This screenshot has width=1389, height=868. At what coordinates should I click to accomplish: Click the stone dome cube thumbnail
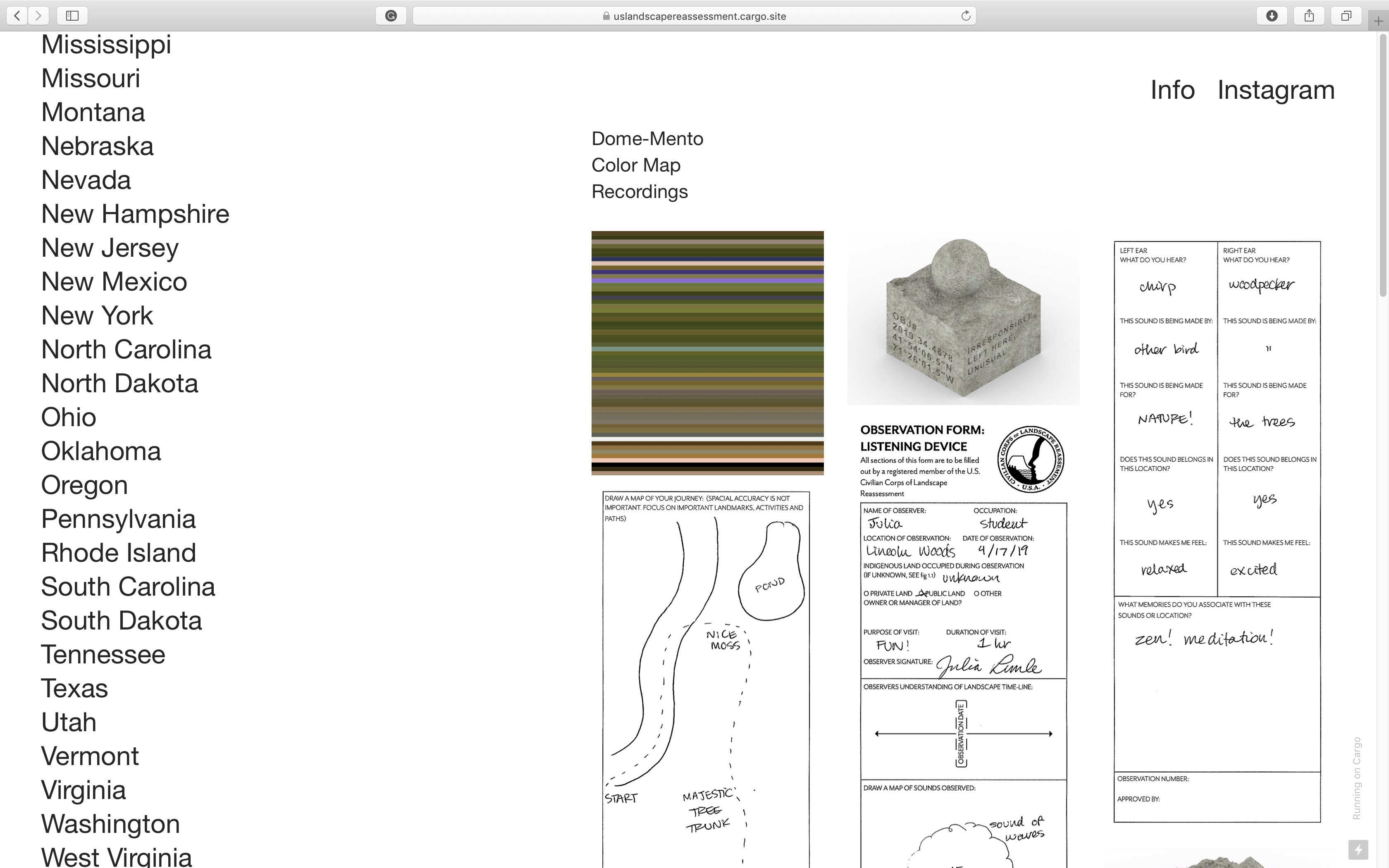(x=962, y=319)
